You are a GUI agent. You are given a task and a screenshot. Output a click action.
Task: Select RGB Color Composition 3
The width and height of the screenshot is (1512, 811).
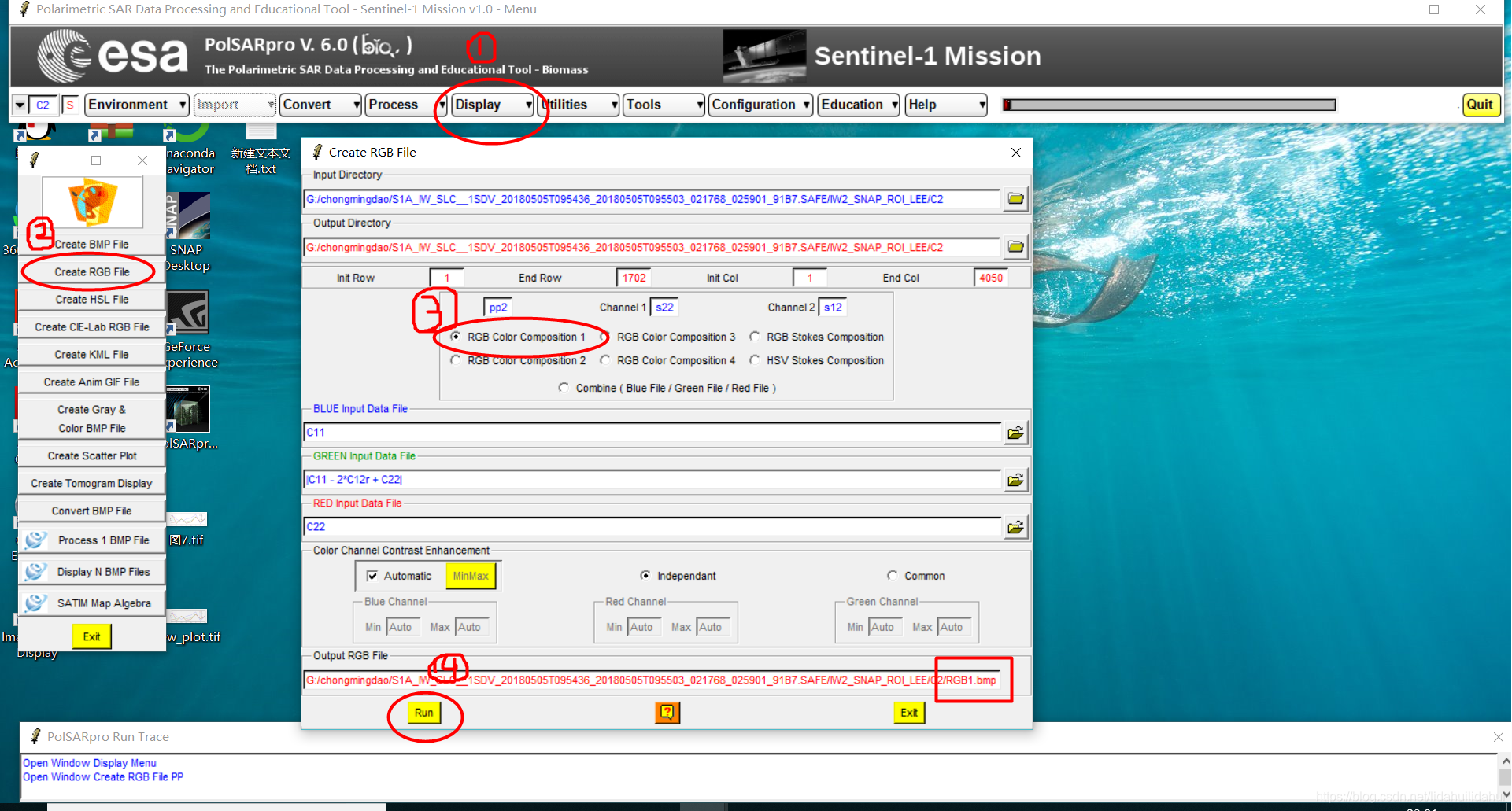click(604, 337)
